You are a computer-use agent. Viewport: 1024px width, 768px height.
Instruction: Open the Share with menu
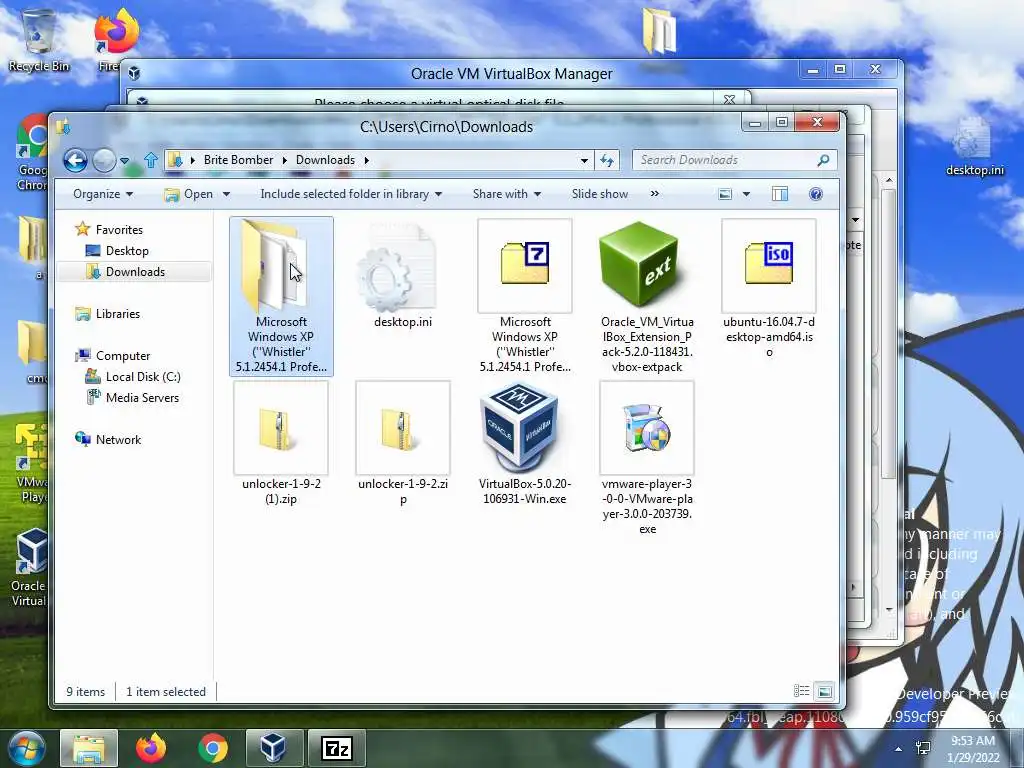pyautogui.click(x=507, y=194)
